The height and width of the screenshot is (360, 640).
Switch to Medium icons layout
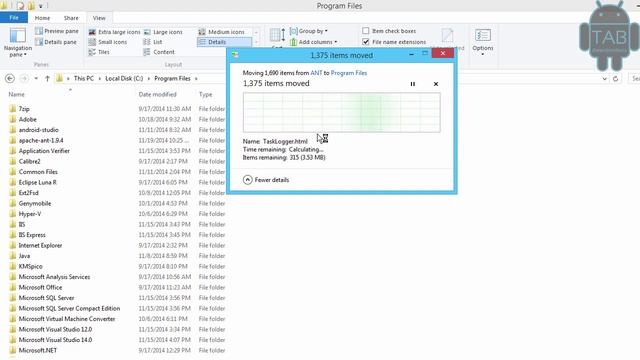point(221,32)
